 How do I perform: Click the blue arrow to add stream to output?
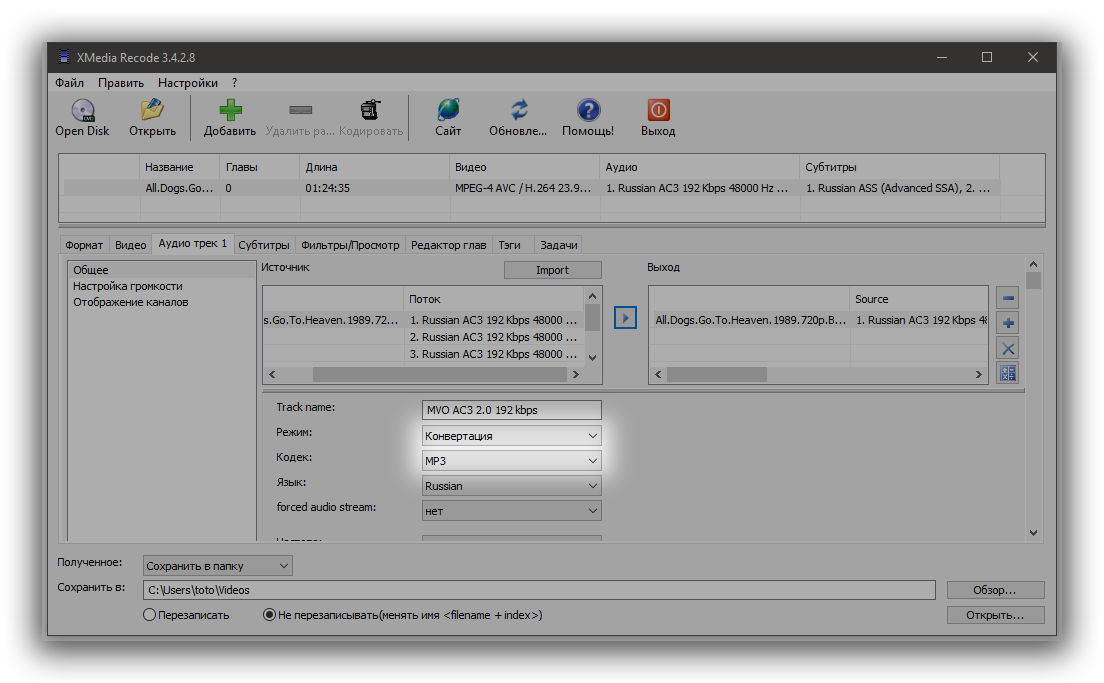tap(625, 318)
